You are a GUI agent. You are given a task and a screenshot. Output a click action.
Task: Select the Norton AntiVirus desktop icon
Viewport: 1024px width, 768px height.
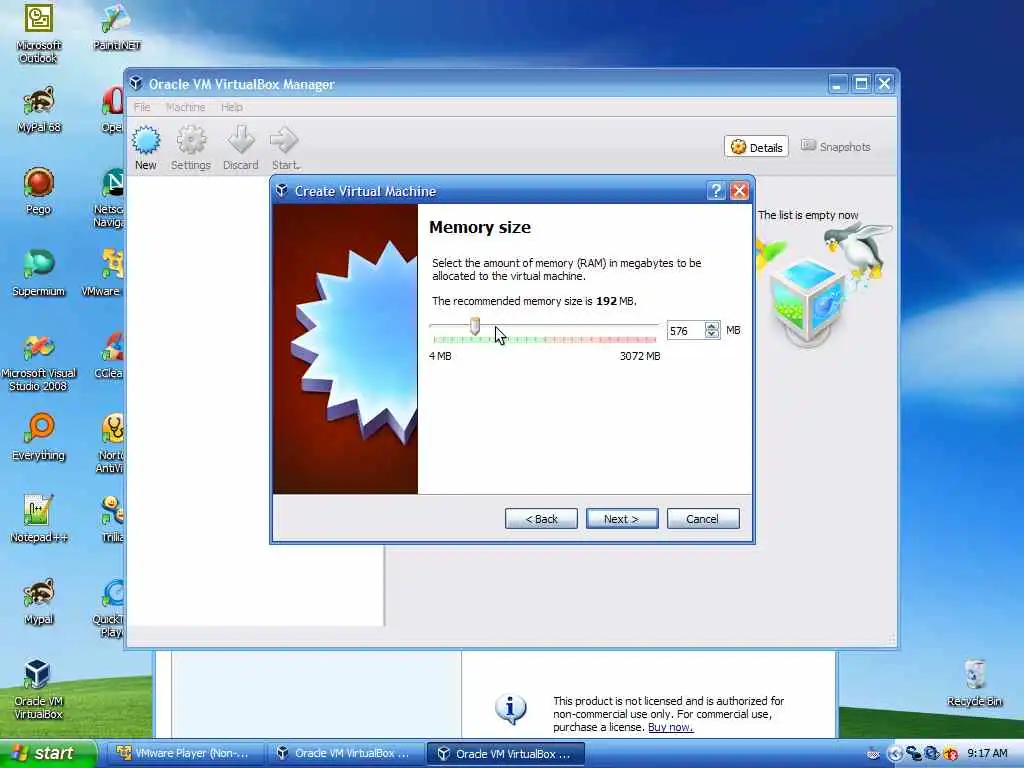[x=110, y=444]
